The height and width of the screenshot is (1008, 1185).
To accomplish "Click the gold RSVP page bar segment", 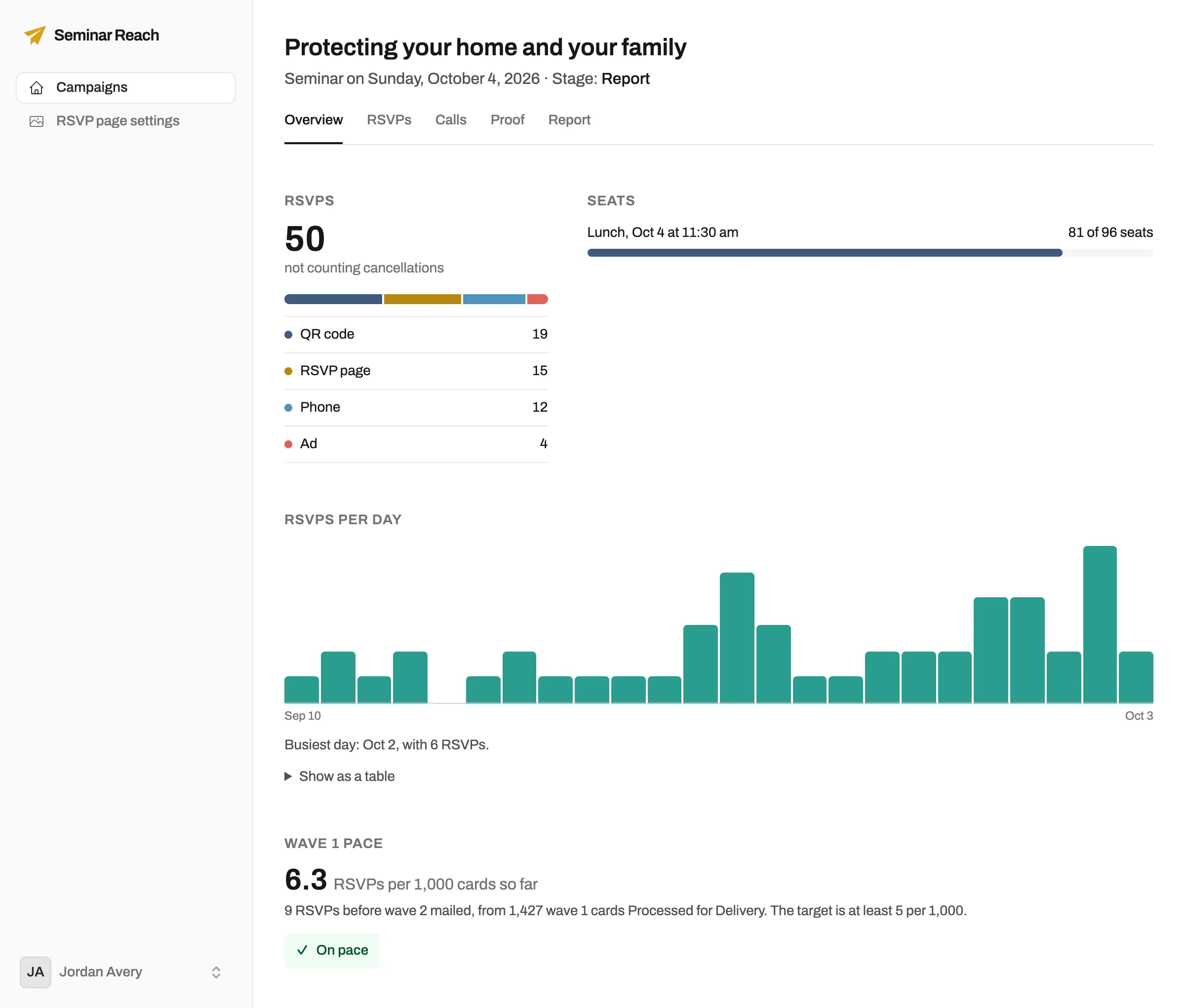I will click(x=423, y=300).
